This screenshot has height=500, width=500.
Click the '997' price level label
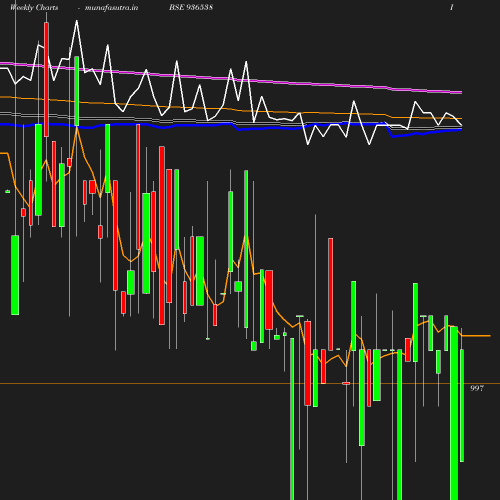coord(477,388)
